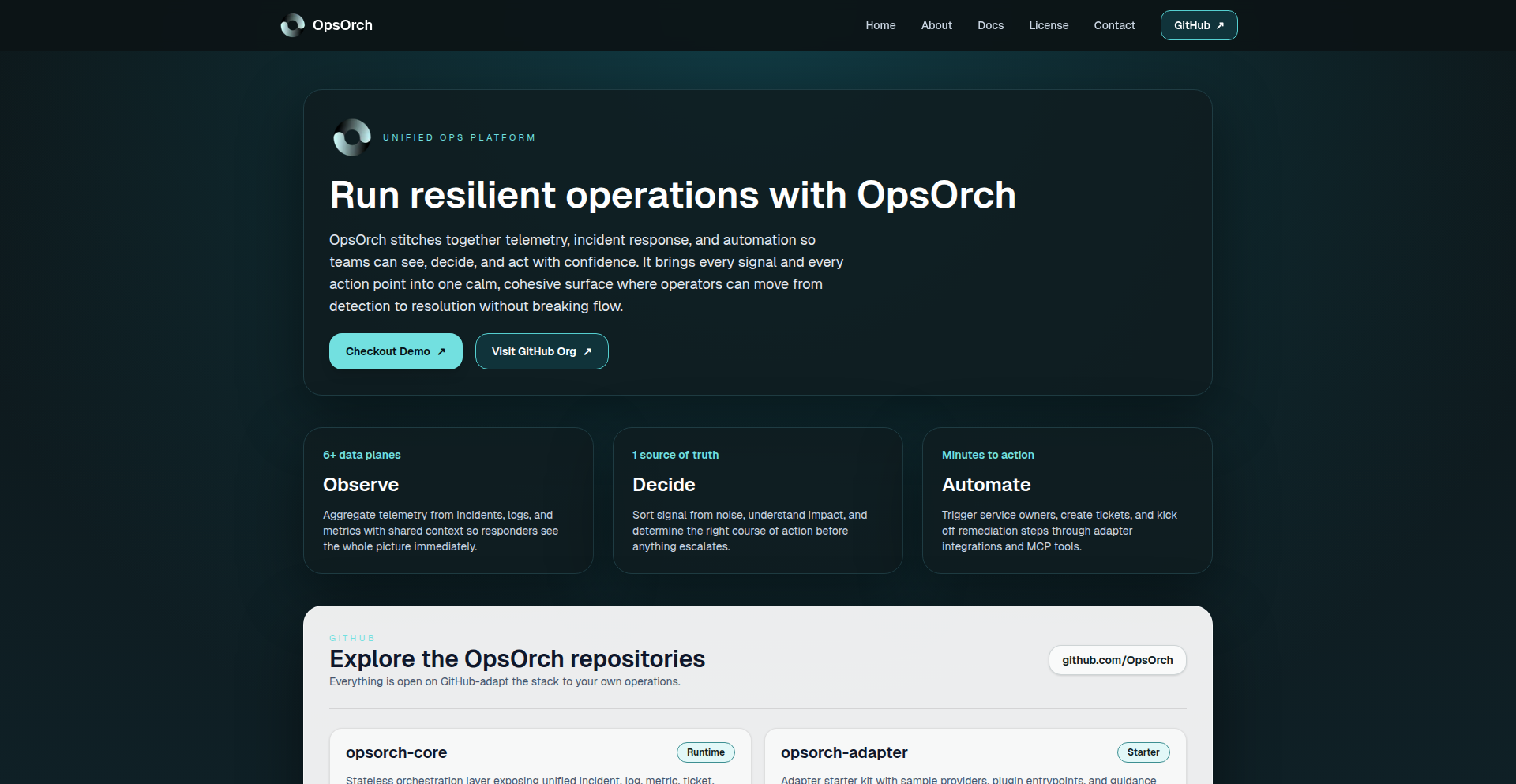The height and width of the screenshot is (784, 1516).
Task: Click the Decide card heading
Action: click(x=664, y=485)
